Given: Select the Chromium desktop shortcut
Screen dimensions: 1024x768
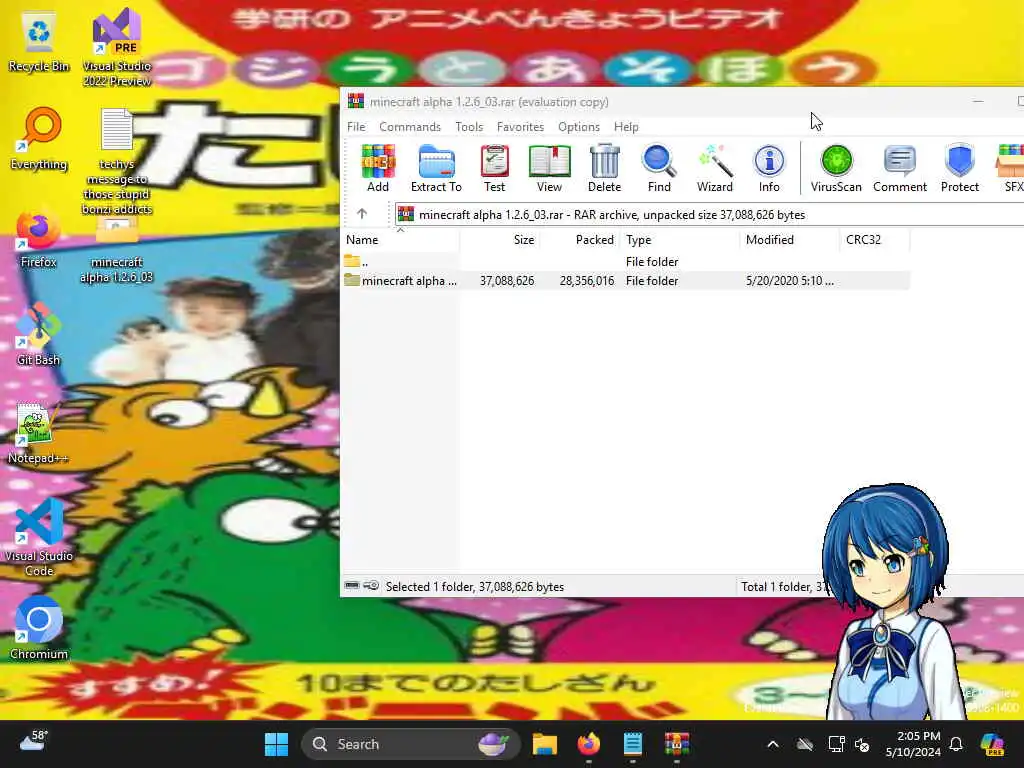Looking at the screenshot, I should pos(39,628).
